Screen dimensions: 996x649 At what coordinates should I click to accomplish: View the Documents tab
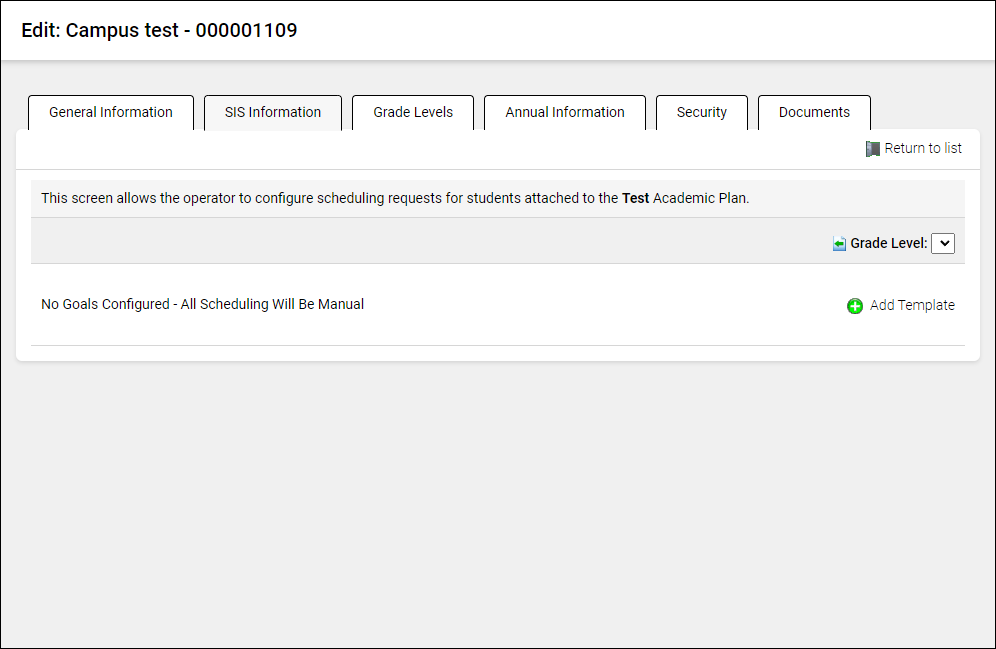tap(814, 112)
